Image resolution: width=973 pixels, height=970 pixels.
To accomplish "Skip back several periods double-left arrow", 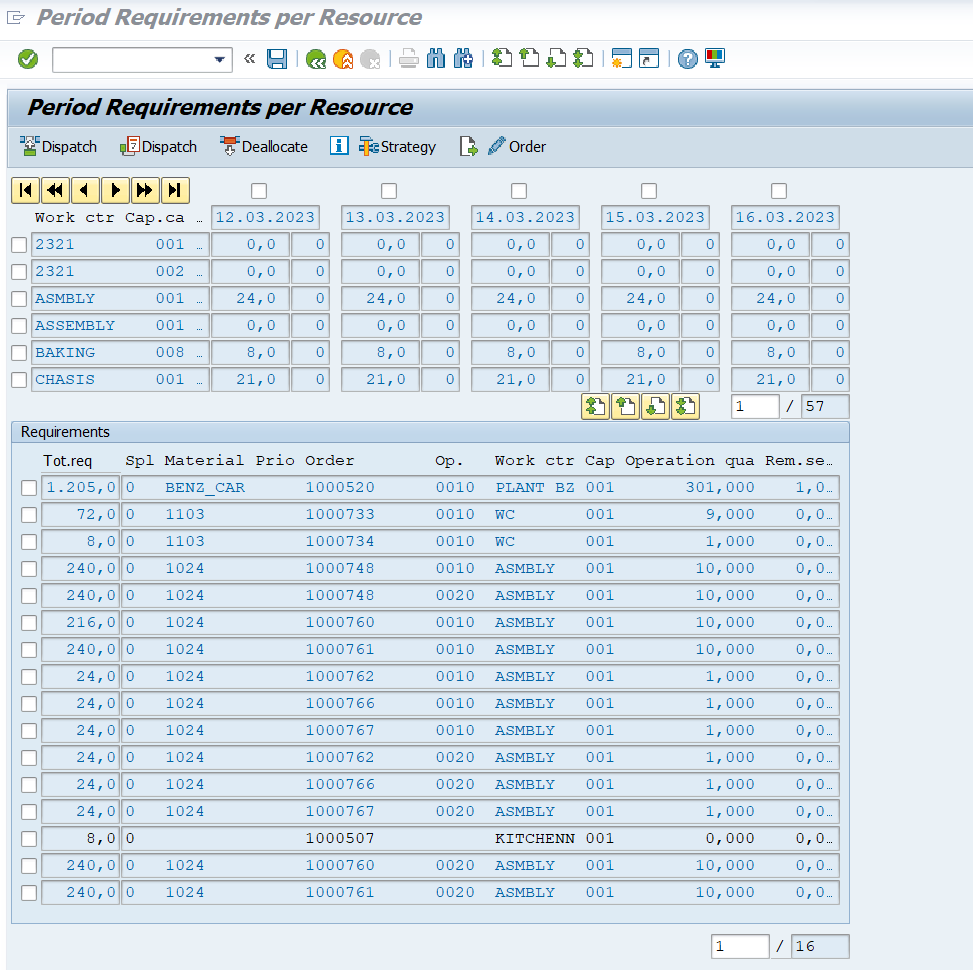I will pyautogui.click(x=55, y=191).
